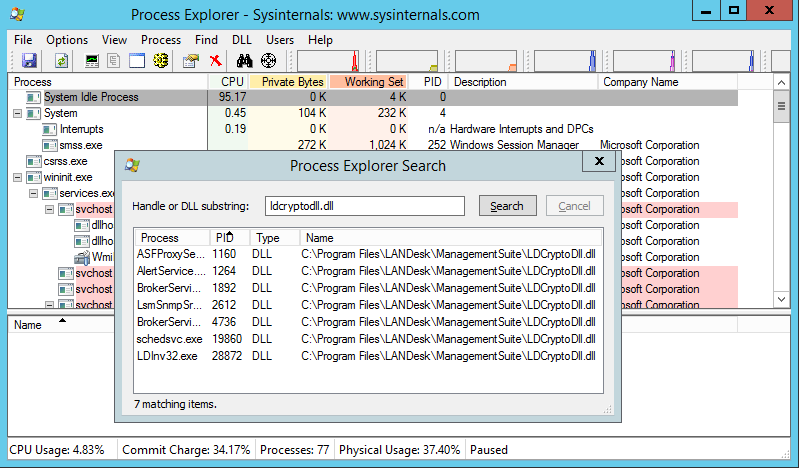Click the Handle or DLL substring text field
The image size is (799, 468).
364,206
